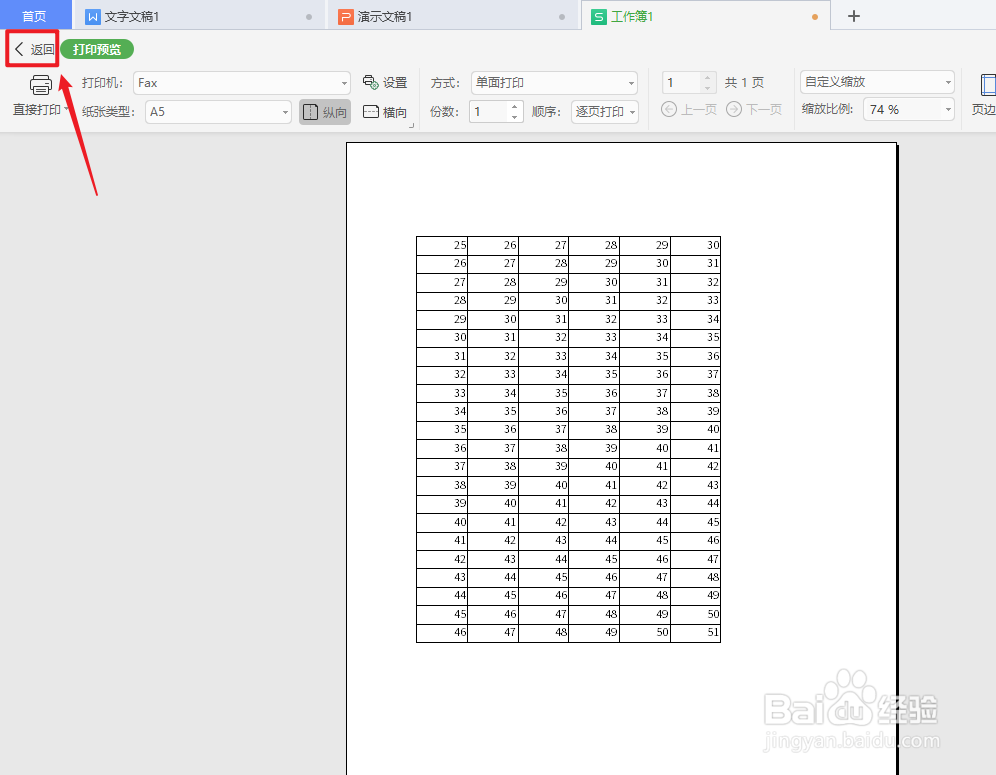
Task: Click the 打印预览 print preview button
Action: pyautogui.click(x=96, y=48)
